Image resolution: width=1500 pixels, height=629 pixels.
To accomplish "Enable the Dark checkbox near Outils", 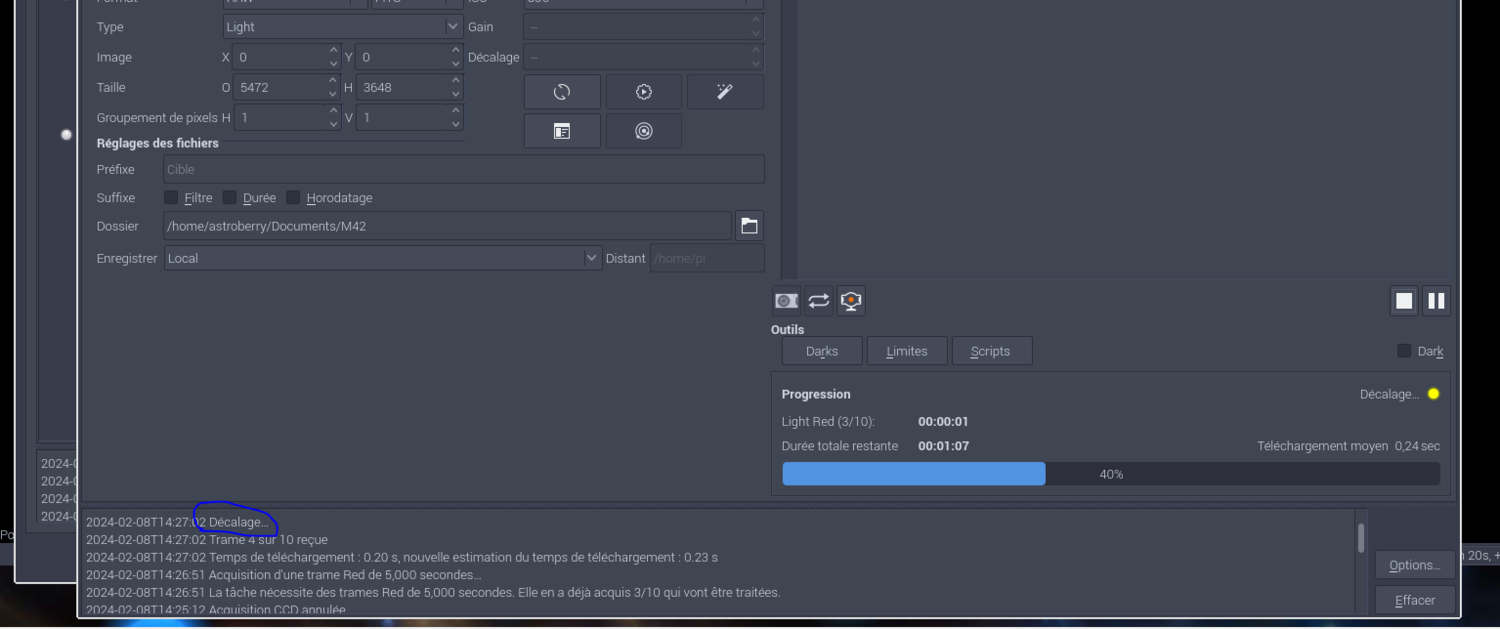I will [1403, 350].
